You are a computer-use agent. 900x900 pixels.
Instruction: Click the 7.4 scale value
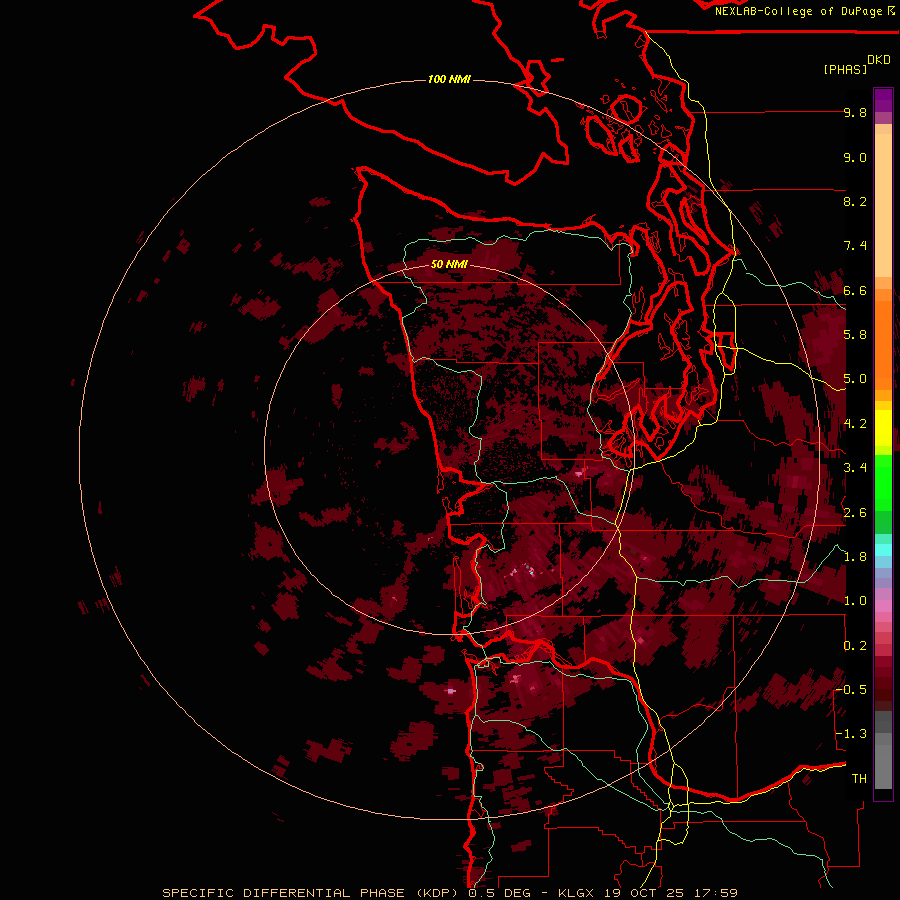[x=855, y=246]
